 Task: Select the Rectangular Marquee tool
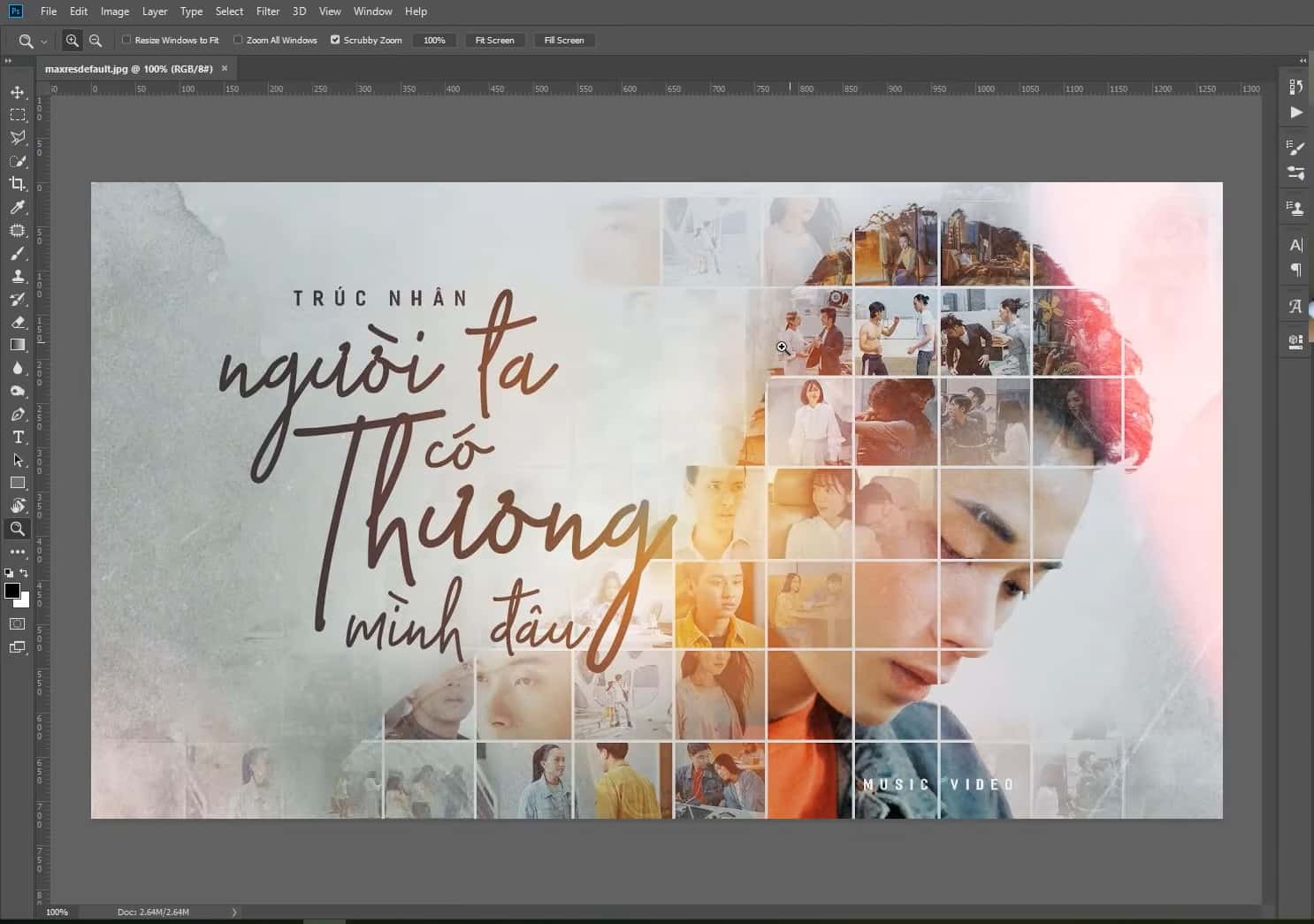pos(18,115)
